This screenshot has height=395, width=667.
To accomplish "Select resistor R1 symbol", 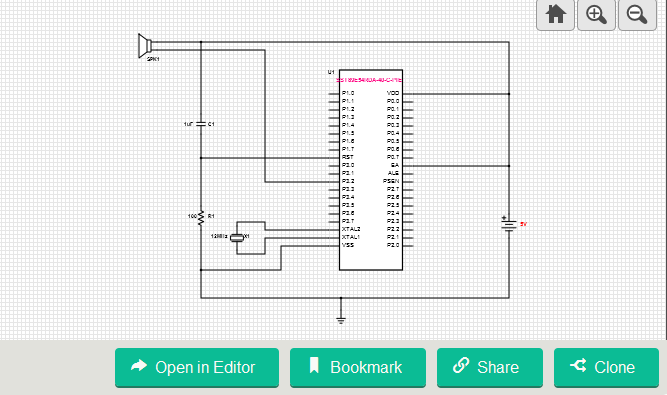I will tap(201, 217).
